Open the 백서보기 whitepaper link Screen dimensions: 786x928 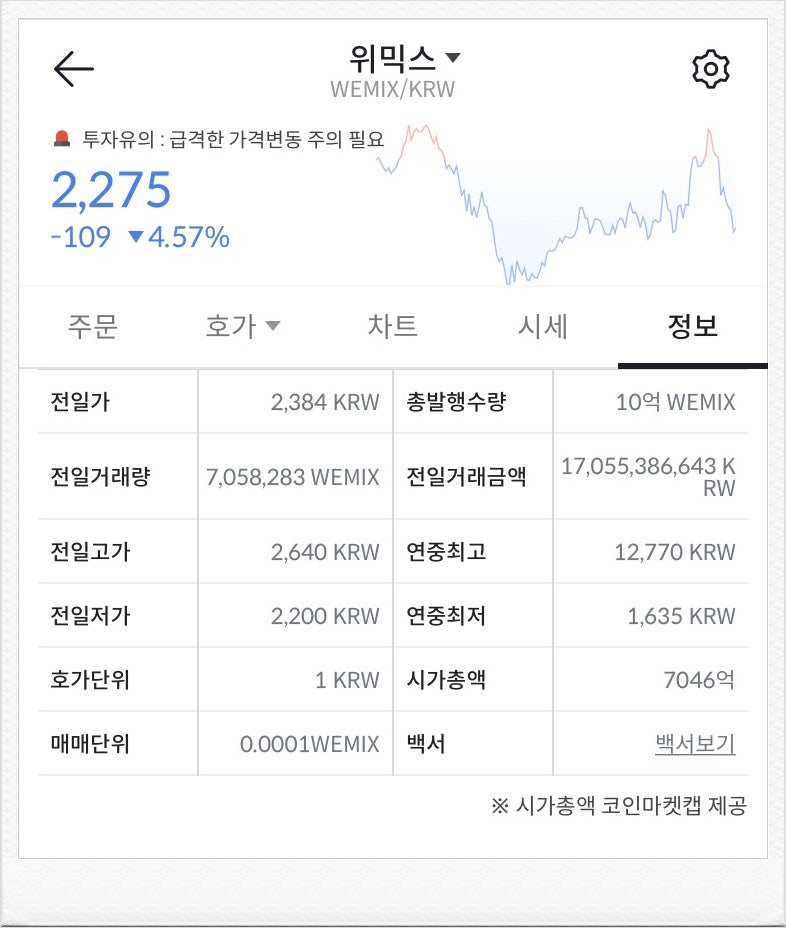[695, 743]
